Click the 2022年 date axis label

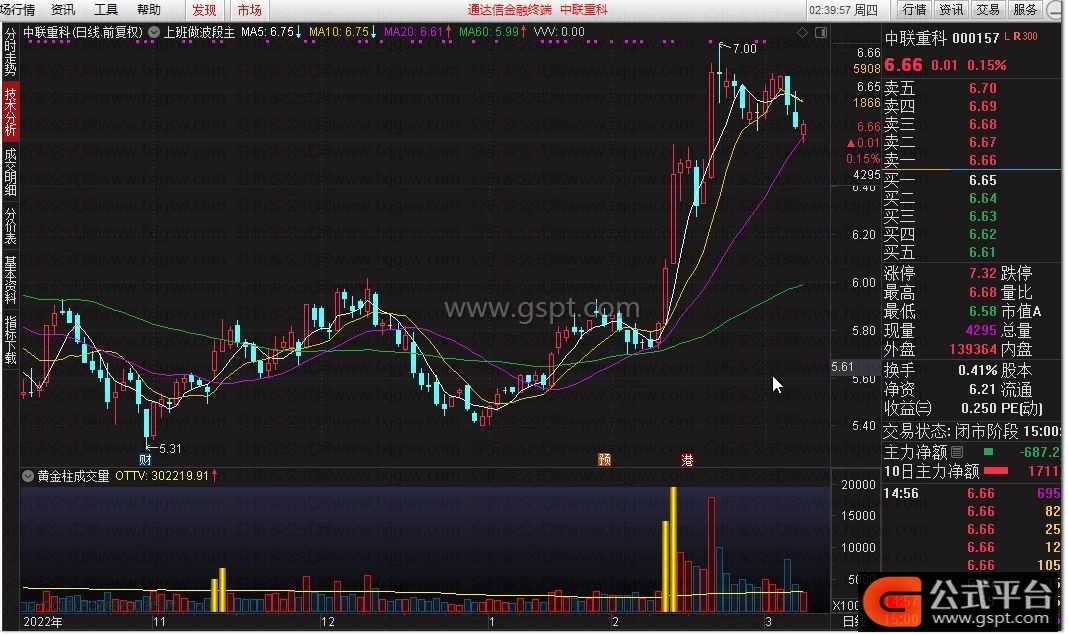pos(42,621)
